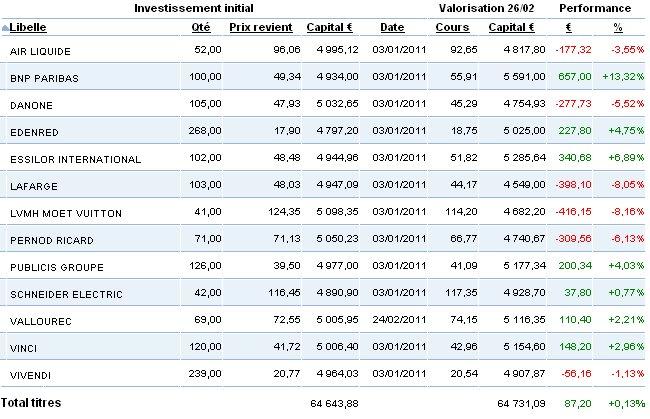Click the ESSILOR INTERNATIONAL row label
650x419 pixels.
pyautogui.click(x=75, y=159)
